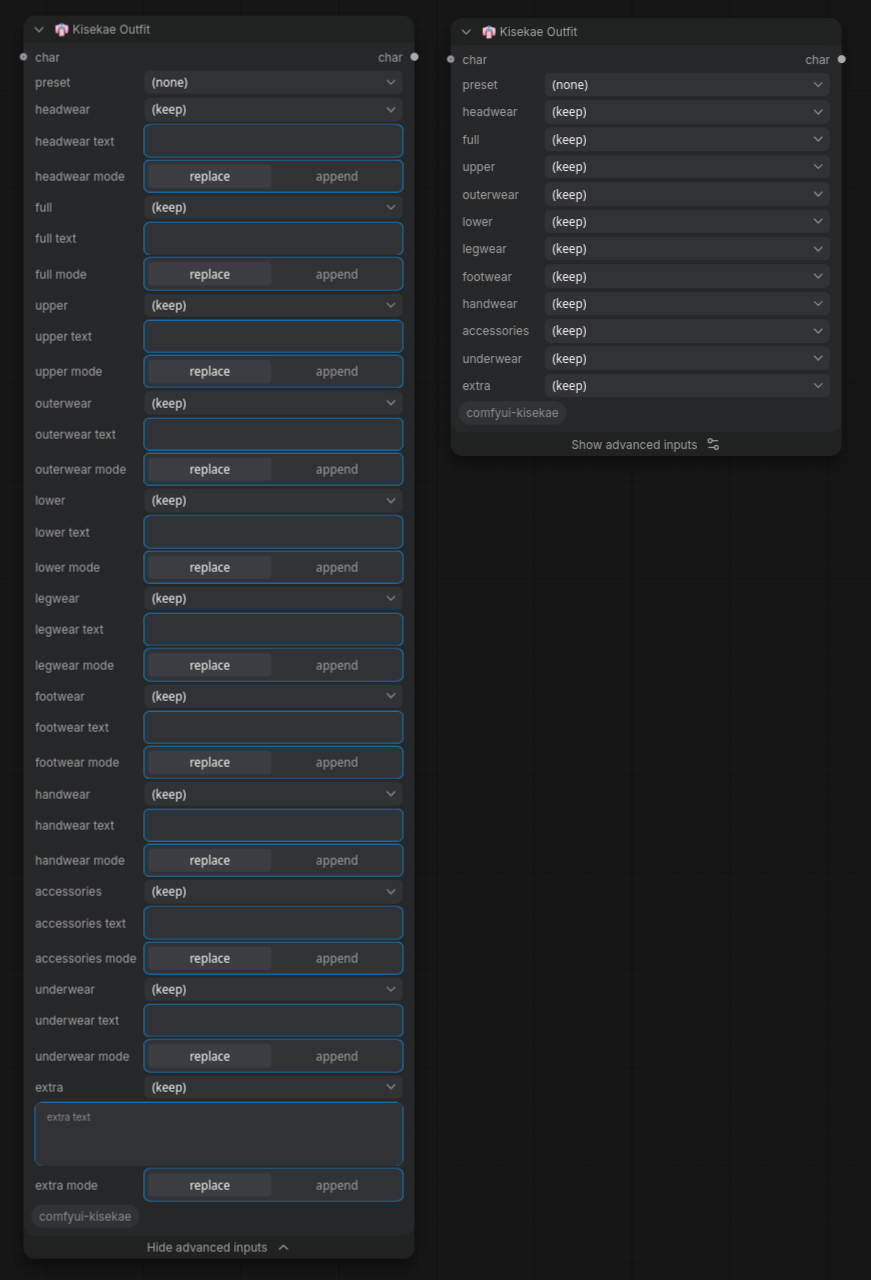Click the legwear text input field
This screenshot has height=1280, width=871.
[x=273, y=629]
